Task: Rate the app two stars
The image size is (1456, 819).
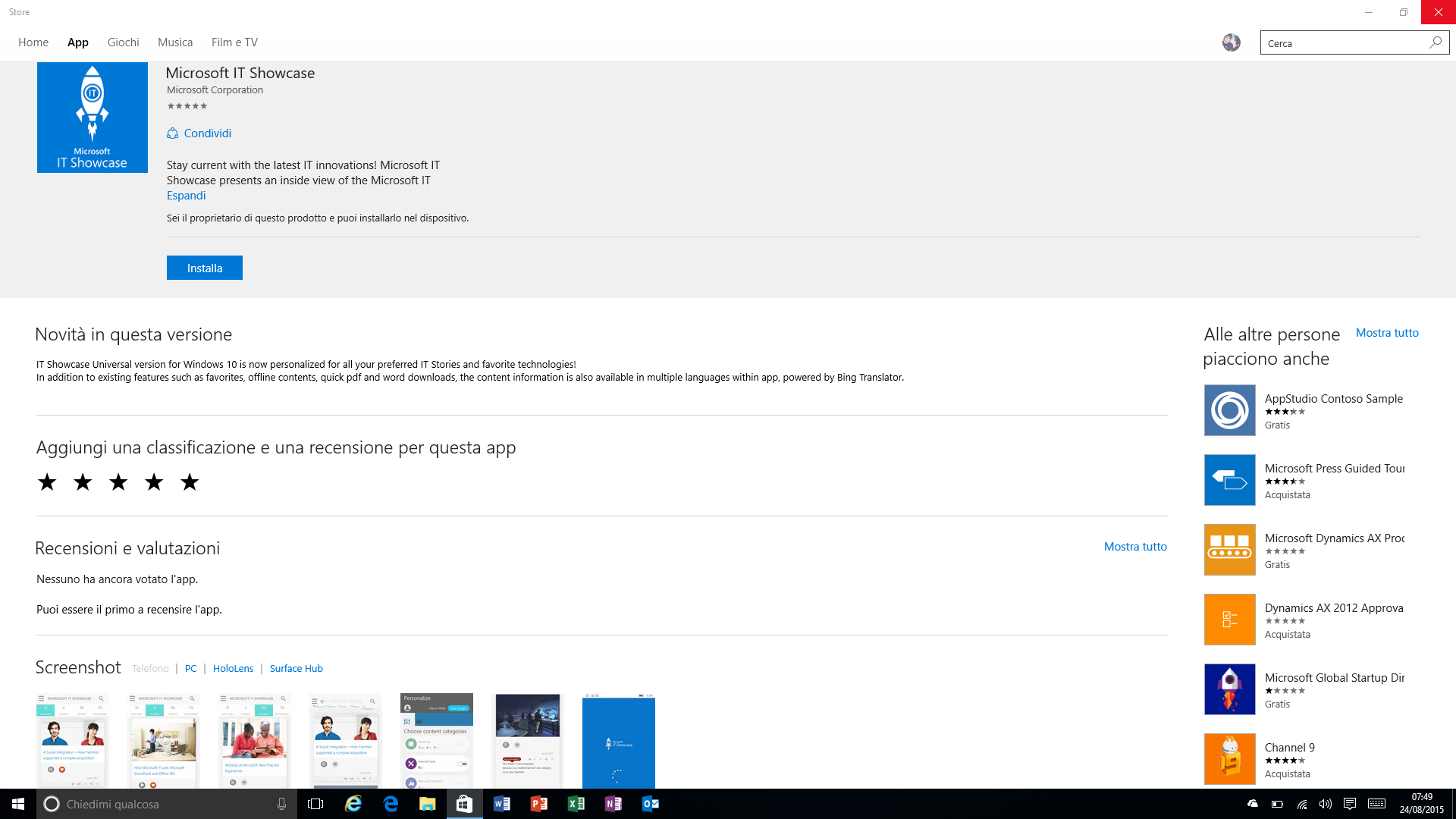Action: pos(83,482)
